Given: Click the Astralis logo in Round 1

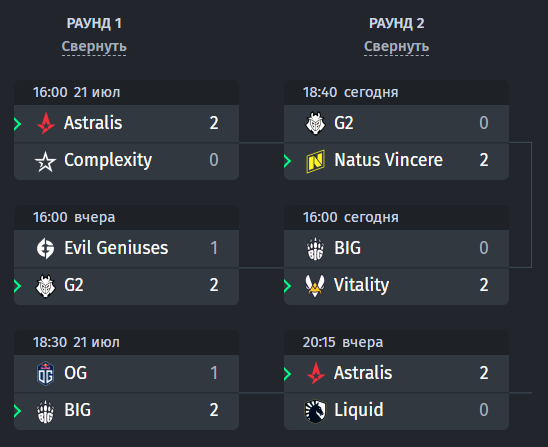Looking at the screenshot, I should (x=46, y=123).
